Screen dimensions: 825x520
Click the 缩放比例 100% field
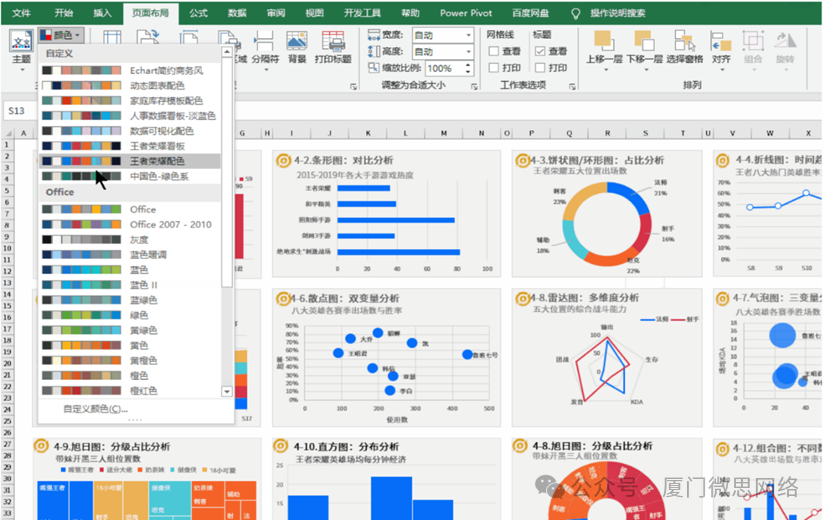(x=445, y=68)
